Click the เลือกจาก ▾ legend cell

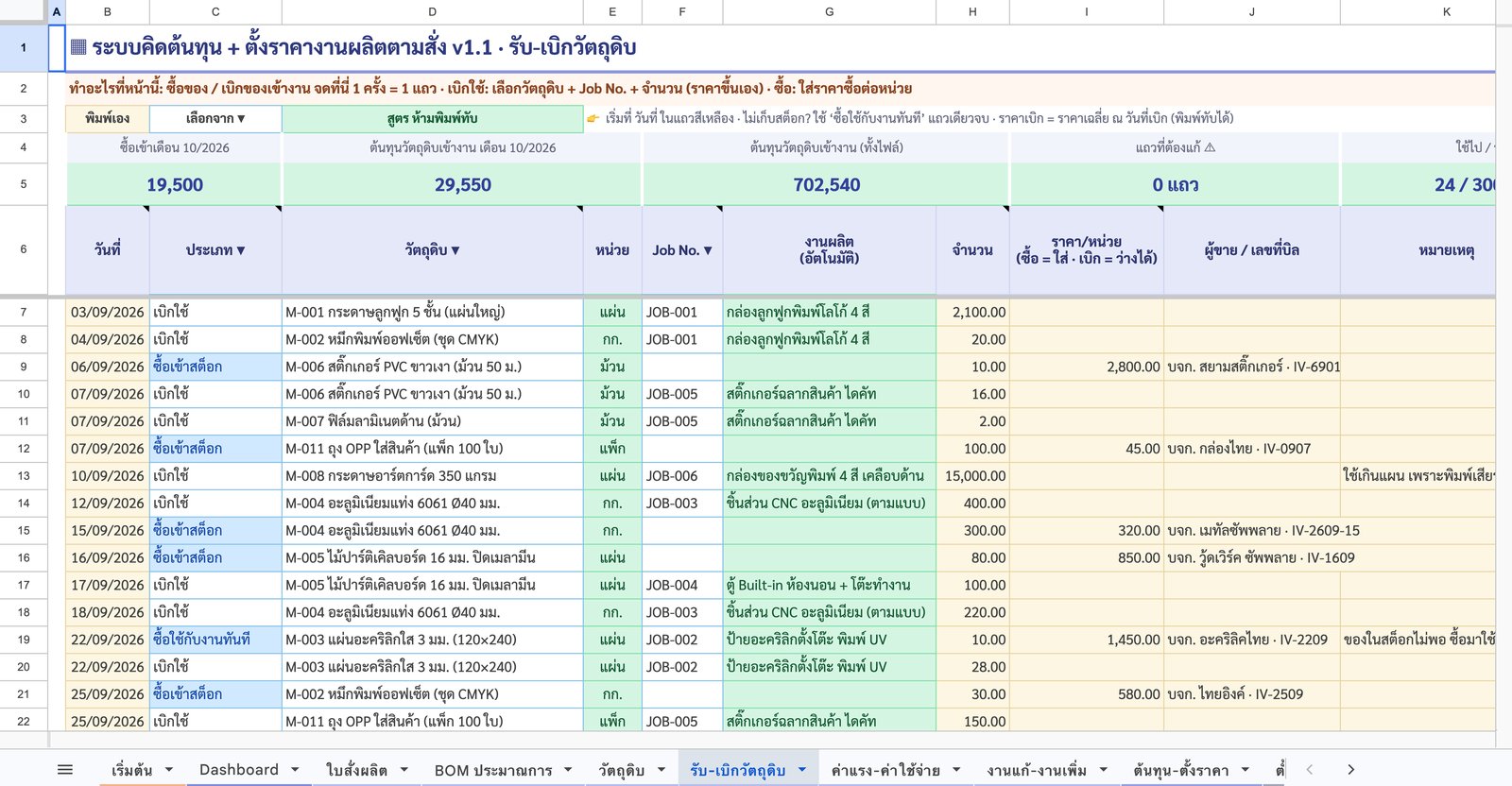[215, 119]
